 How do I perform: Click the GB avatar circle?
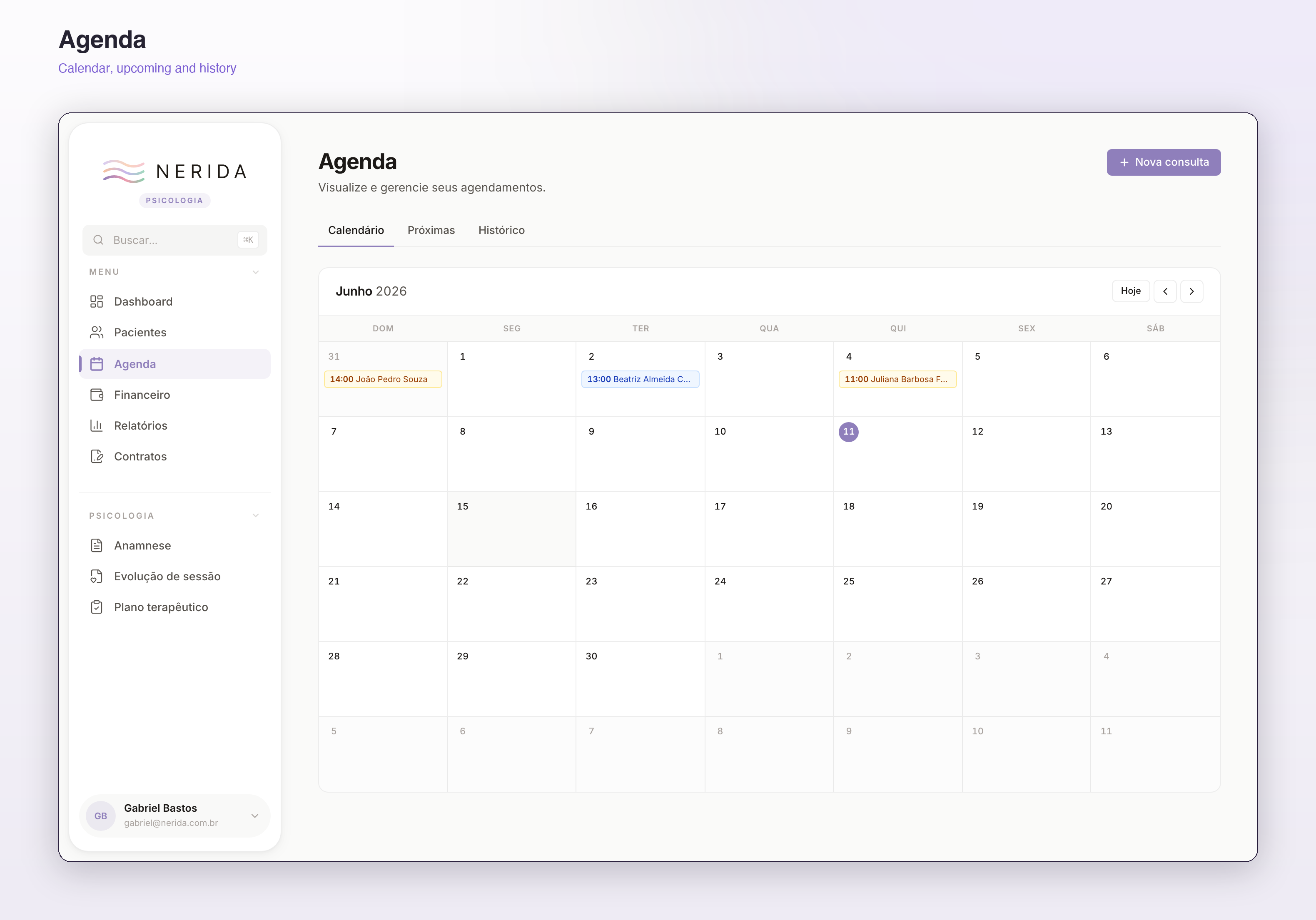pyautogui.click(x=101, y=816)
